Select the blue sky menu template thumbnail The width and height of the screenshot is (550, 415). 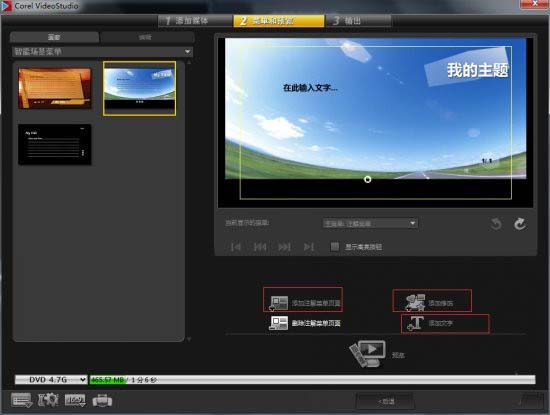140,88
